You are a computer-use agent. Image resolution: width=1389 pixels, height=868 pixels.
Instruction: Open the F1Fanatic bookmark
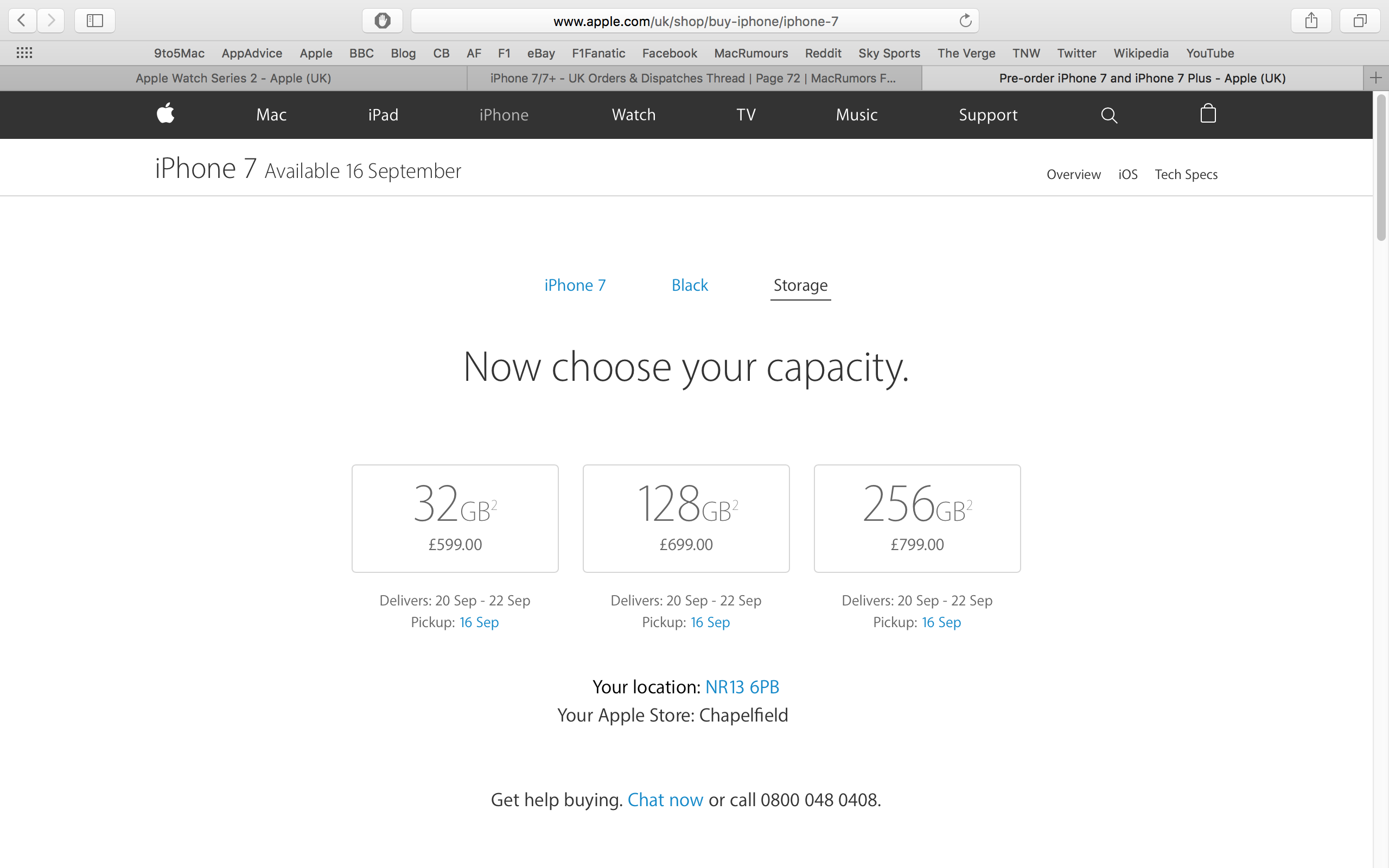(x=598, y=53)
